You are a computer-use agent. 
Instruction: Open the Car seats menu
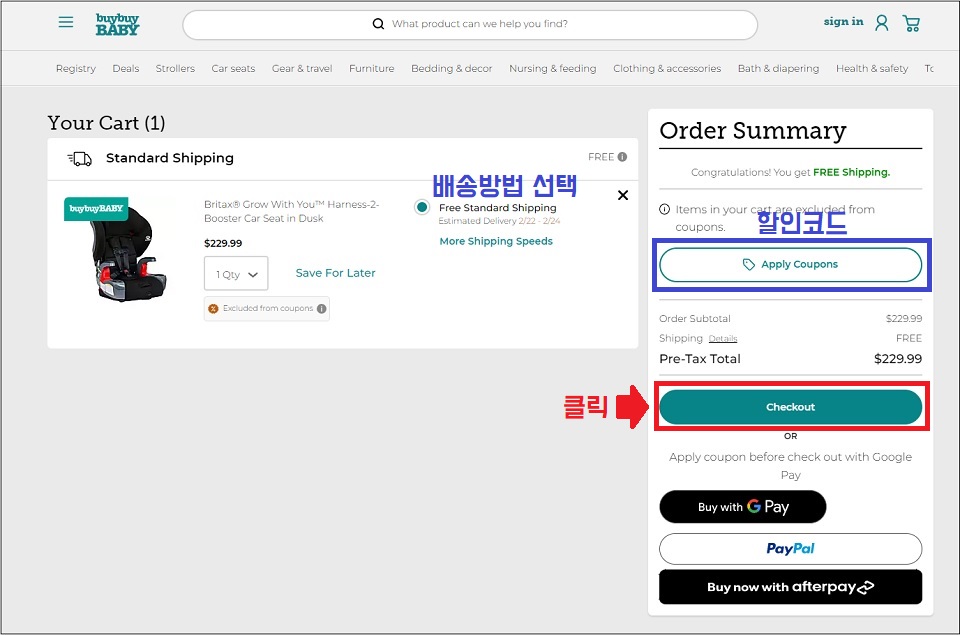233,69
